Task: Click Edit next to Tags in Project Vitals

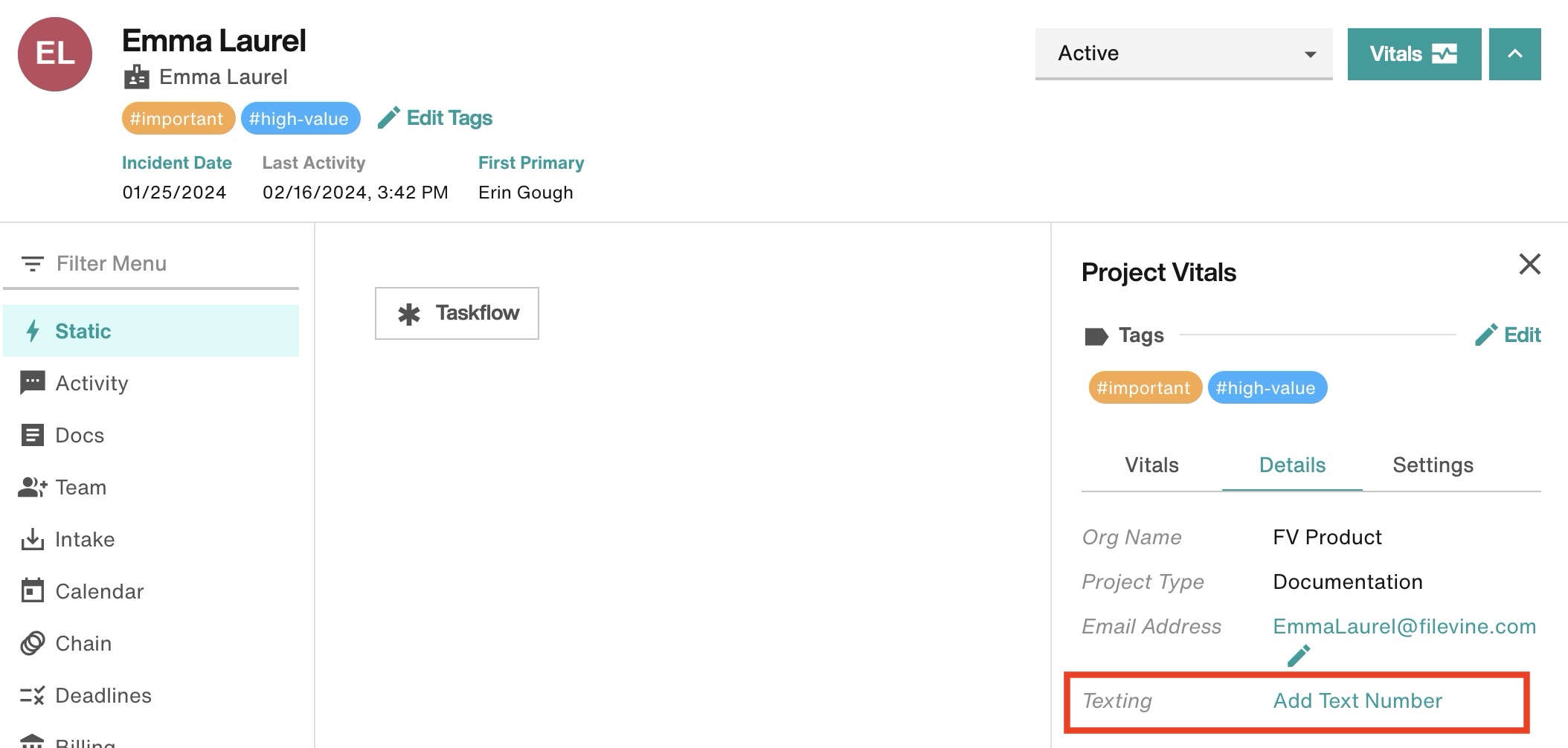Action: pyautogui.click(x=1508, y=335)
